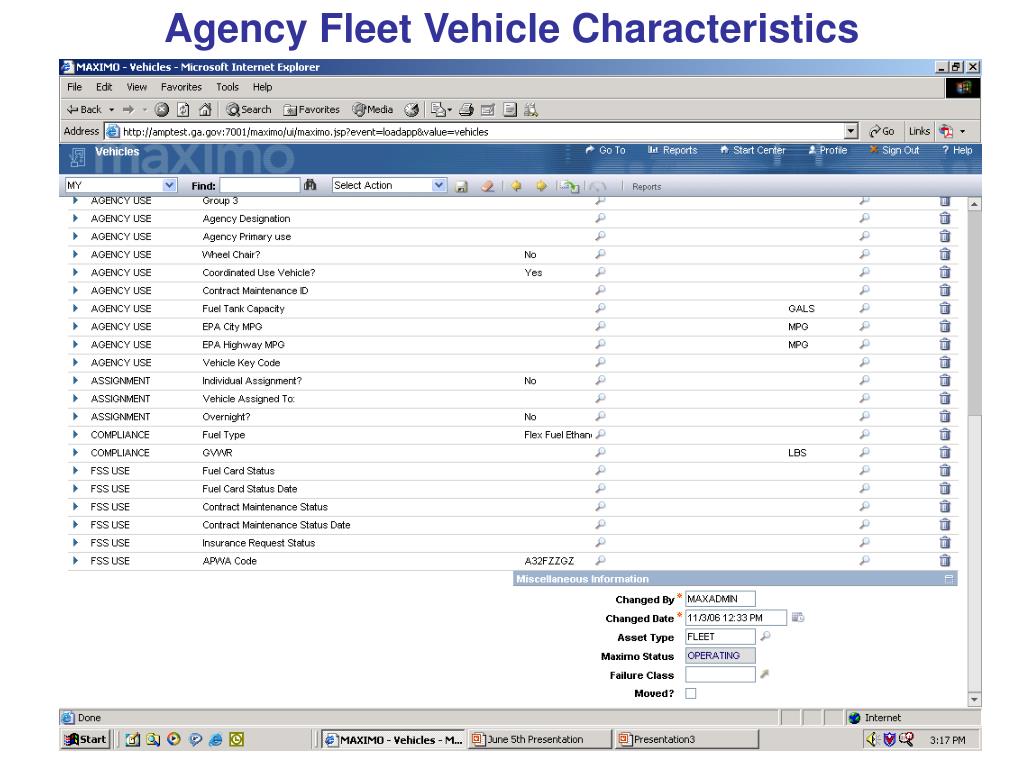Click the Go To link
The image size is (1024, 768).
click(605, 150)
